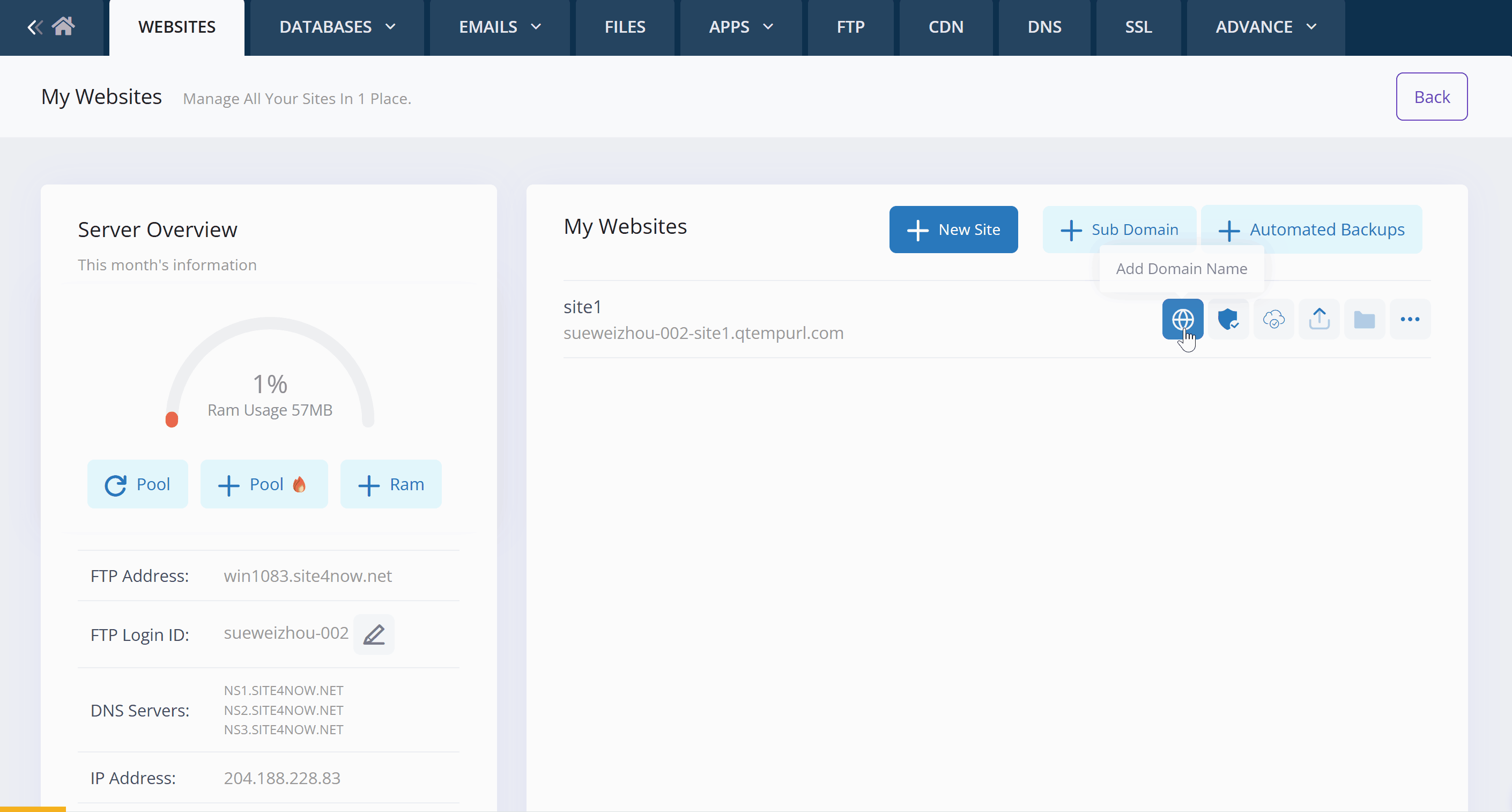Open the shield security icon for site1
Viewport: 1512px width, 812px height.
(1228, 320)
